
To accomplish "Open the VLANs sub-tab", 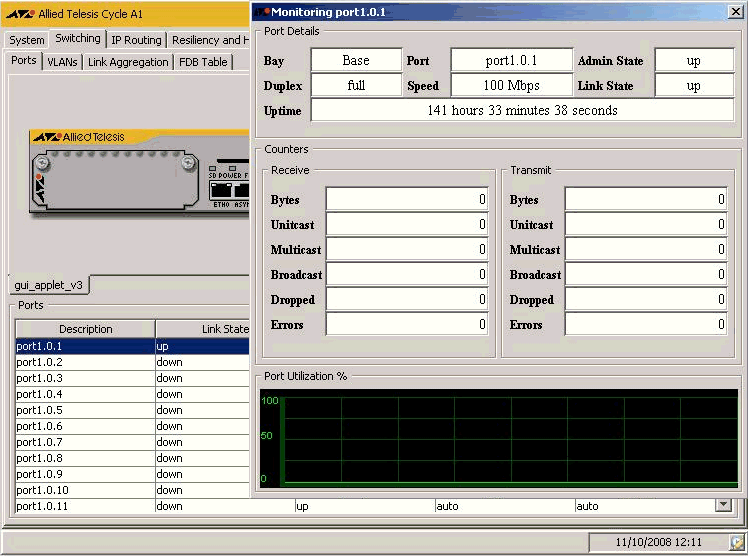I will click(x=62, y=62).
